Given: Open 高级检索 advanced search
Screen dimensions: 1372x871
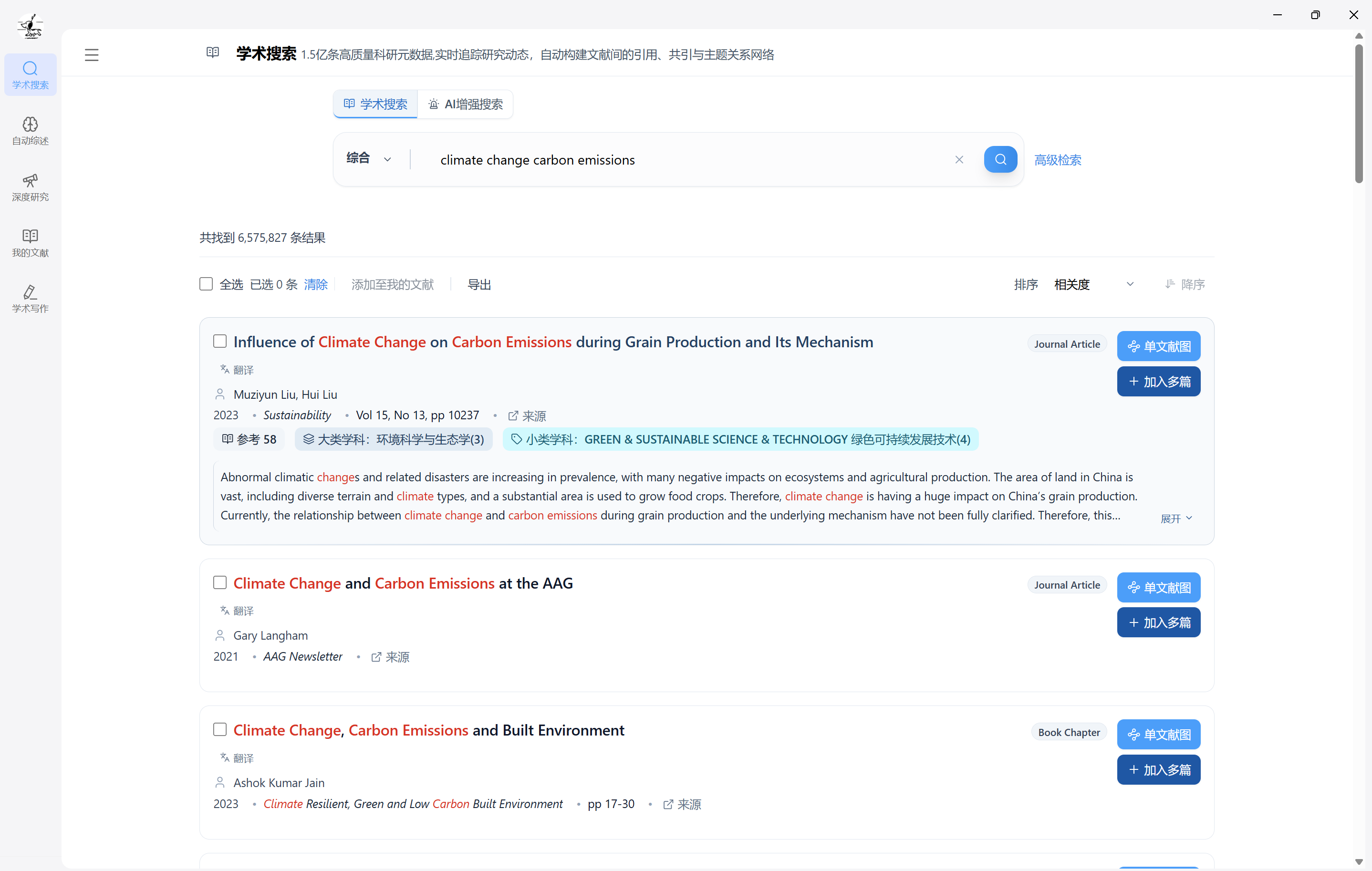Looking at the screenshot, I should coord(1058,159).
